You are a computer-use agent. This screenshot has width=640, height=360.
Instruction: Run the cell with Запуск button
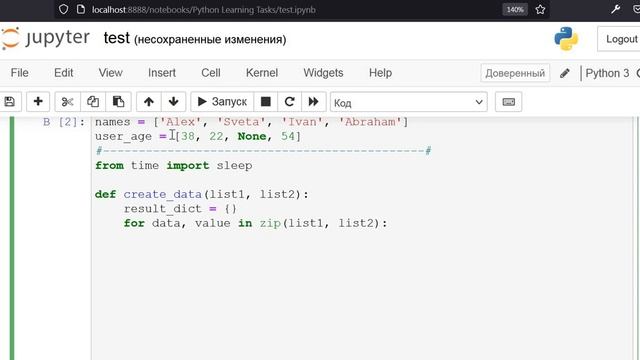coord(222,102)
